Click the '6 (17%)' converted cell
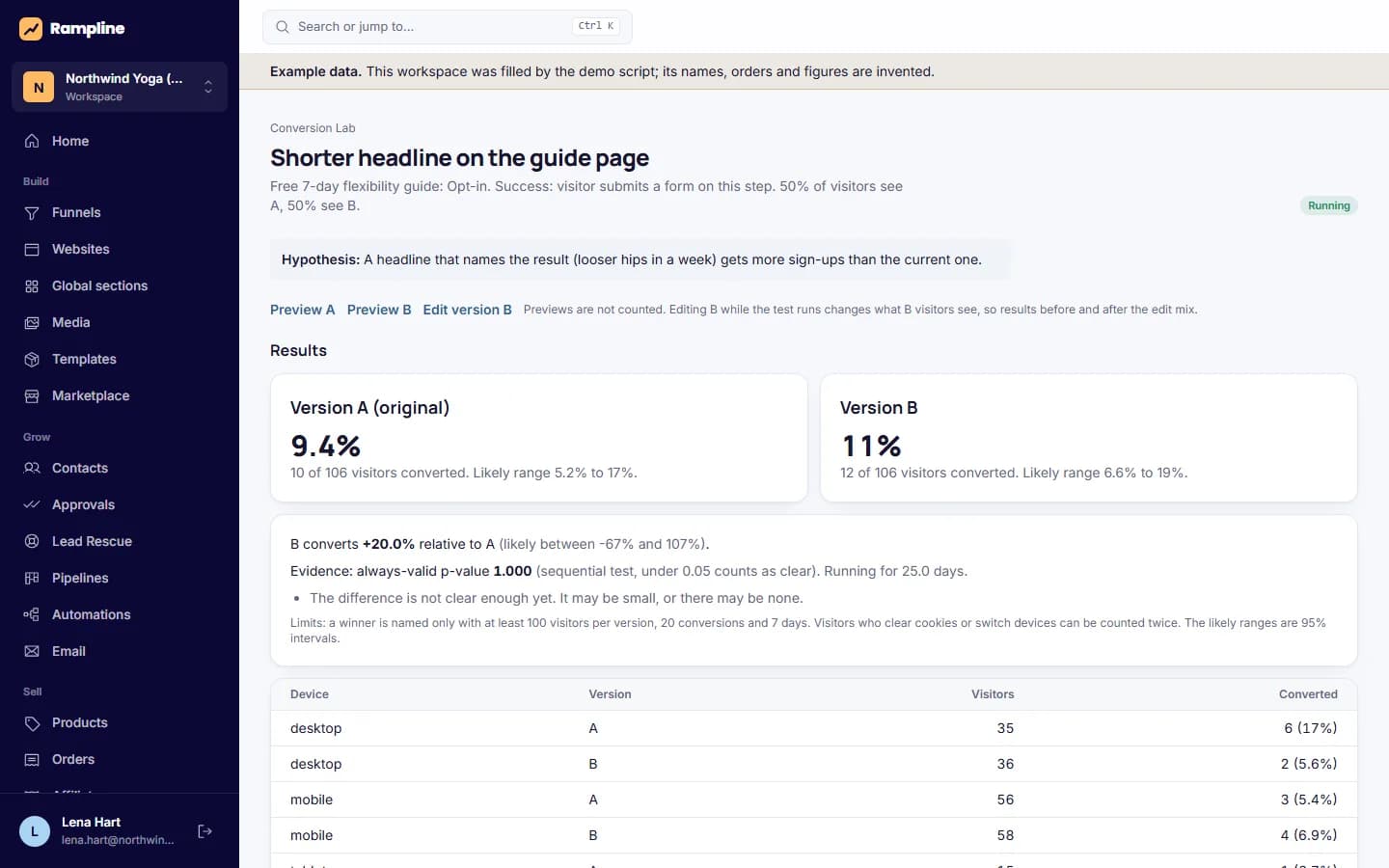The width and height of the screenshot is (1389, 868). (1311, 728)
